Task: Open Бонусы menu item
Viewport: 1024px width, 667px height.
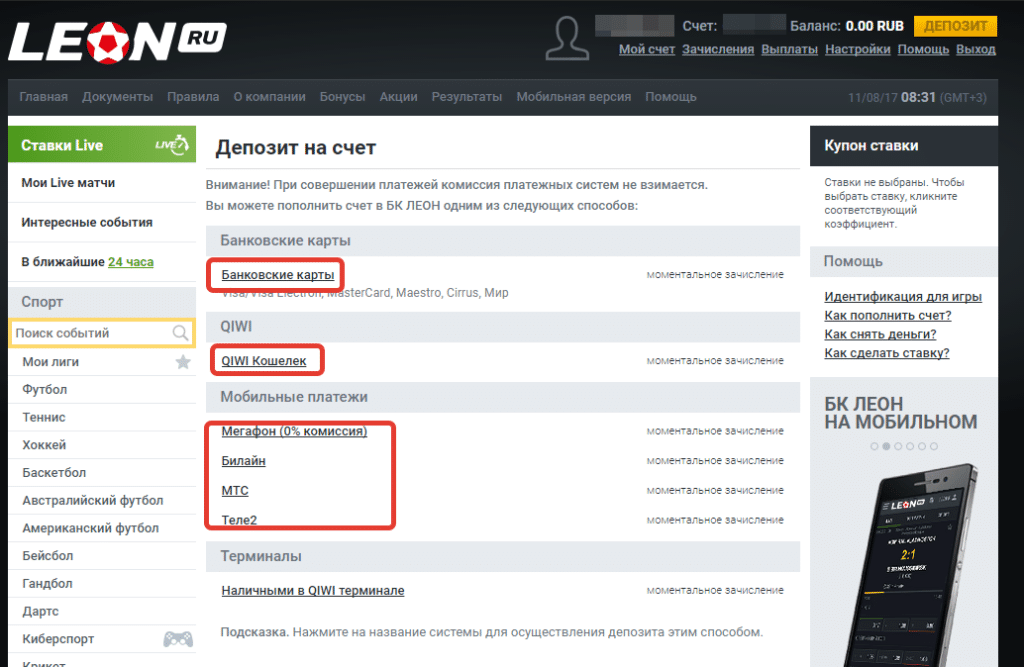Action: coord(342,97)
